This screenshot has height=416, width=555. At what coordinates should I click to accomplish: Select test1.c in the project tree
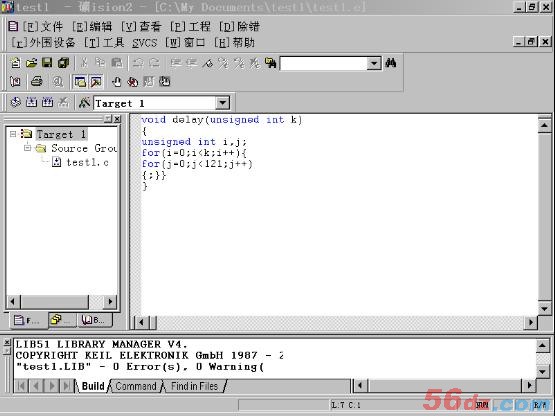[87, 163]
